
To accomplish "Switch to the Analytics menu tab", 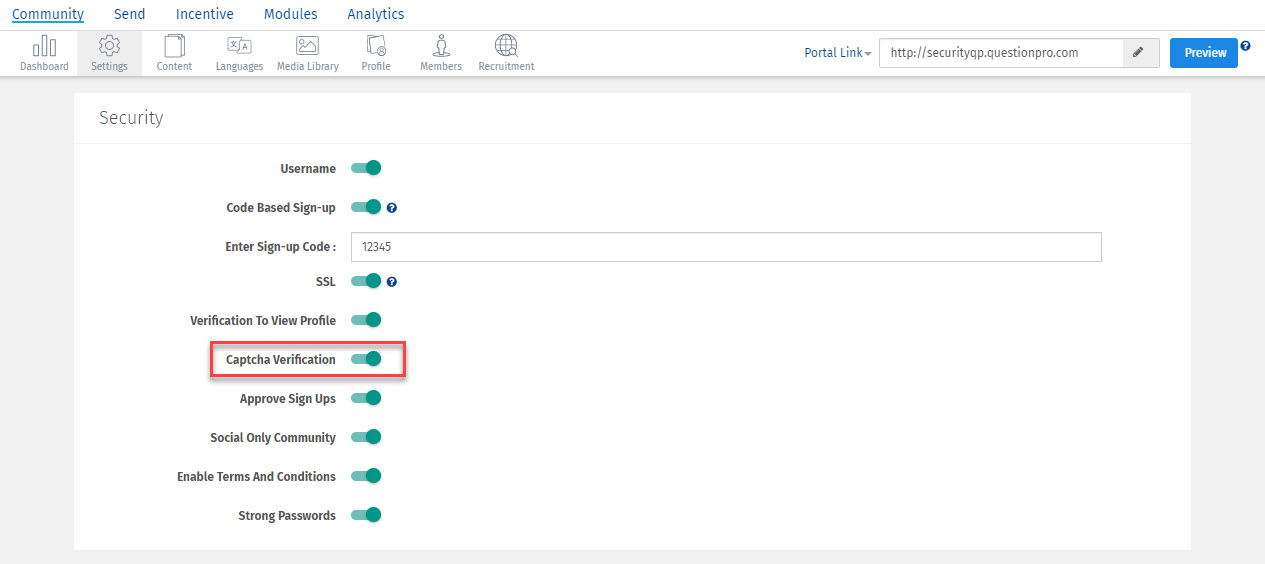I will 376,14.
